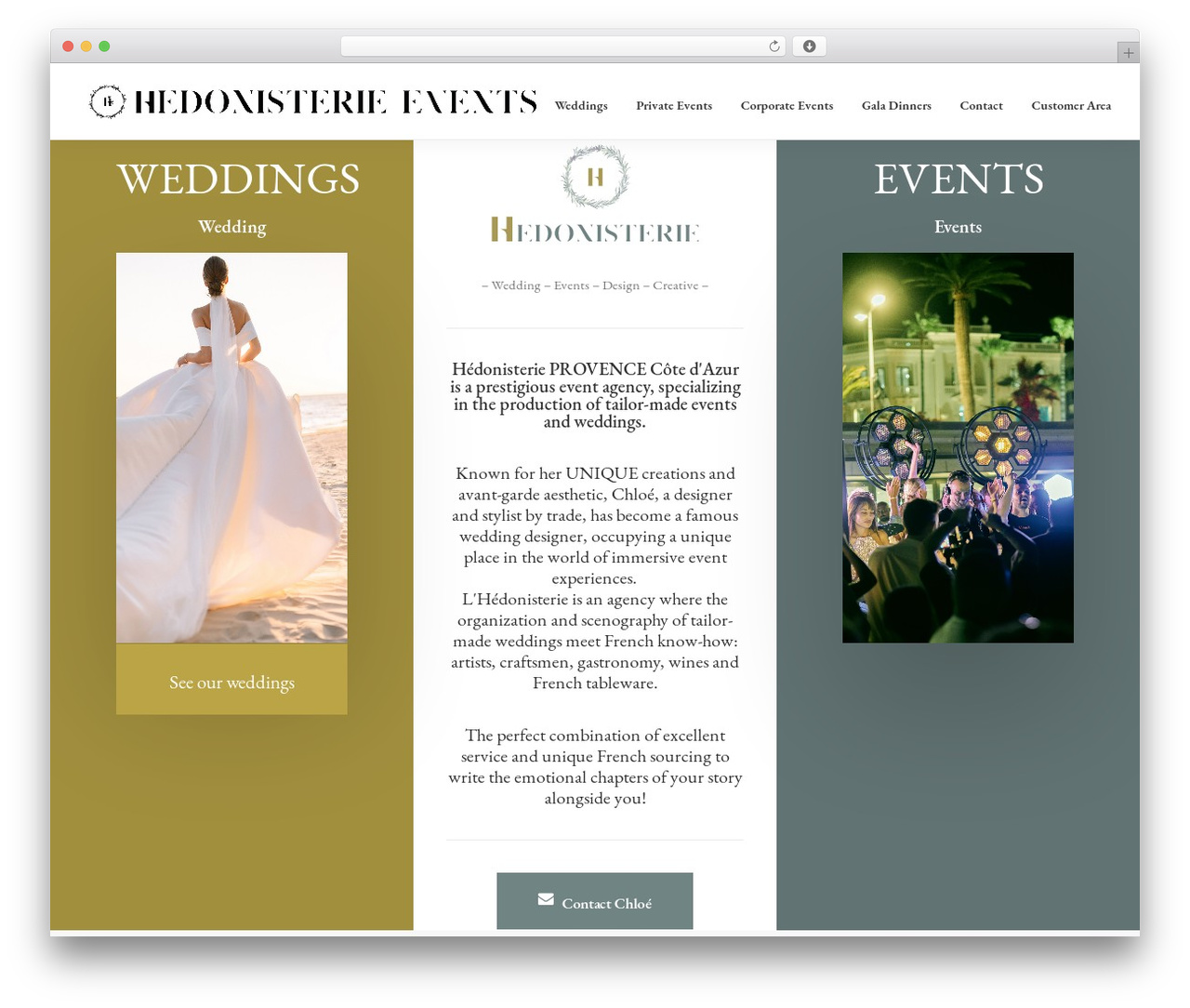Click the browser reload icon
1190x1008 pixels.
774,46
